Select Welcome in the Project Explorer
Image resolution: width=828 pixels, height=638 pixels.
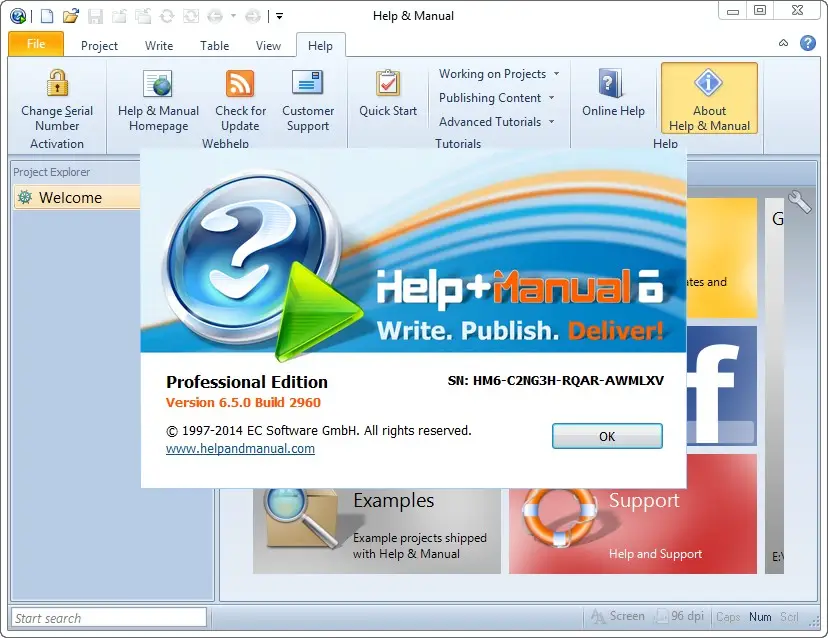coord(77,198)
